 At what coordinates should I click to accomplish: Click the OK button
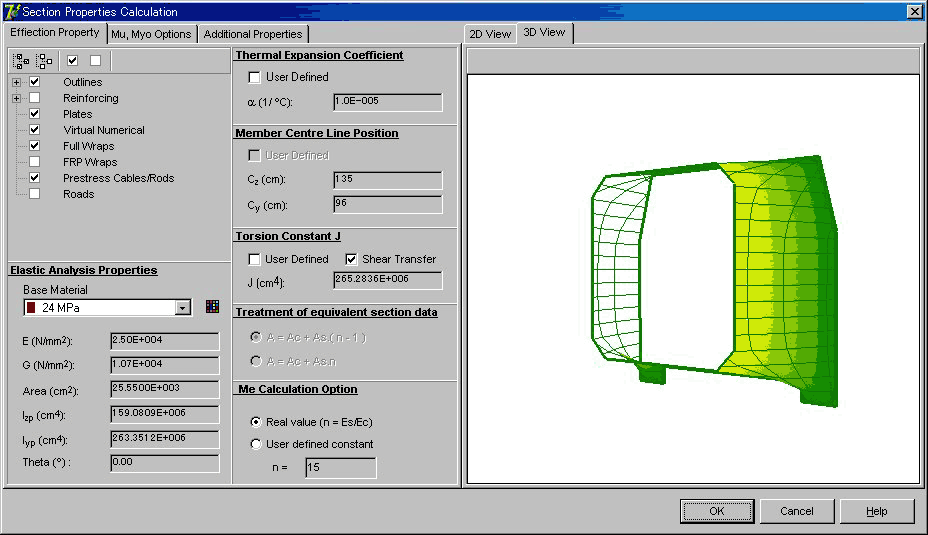pyautogui.click(x=717, y=511)
